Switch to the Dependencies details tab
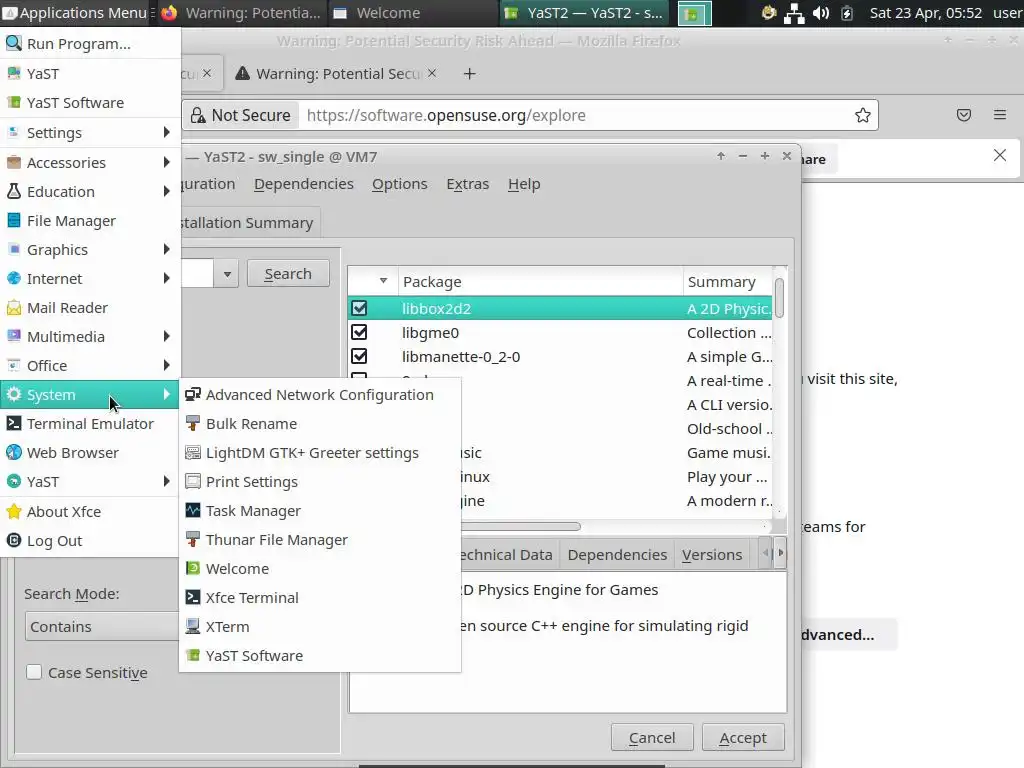 coord(617,554)
